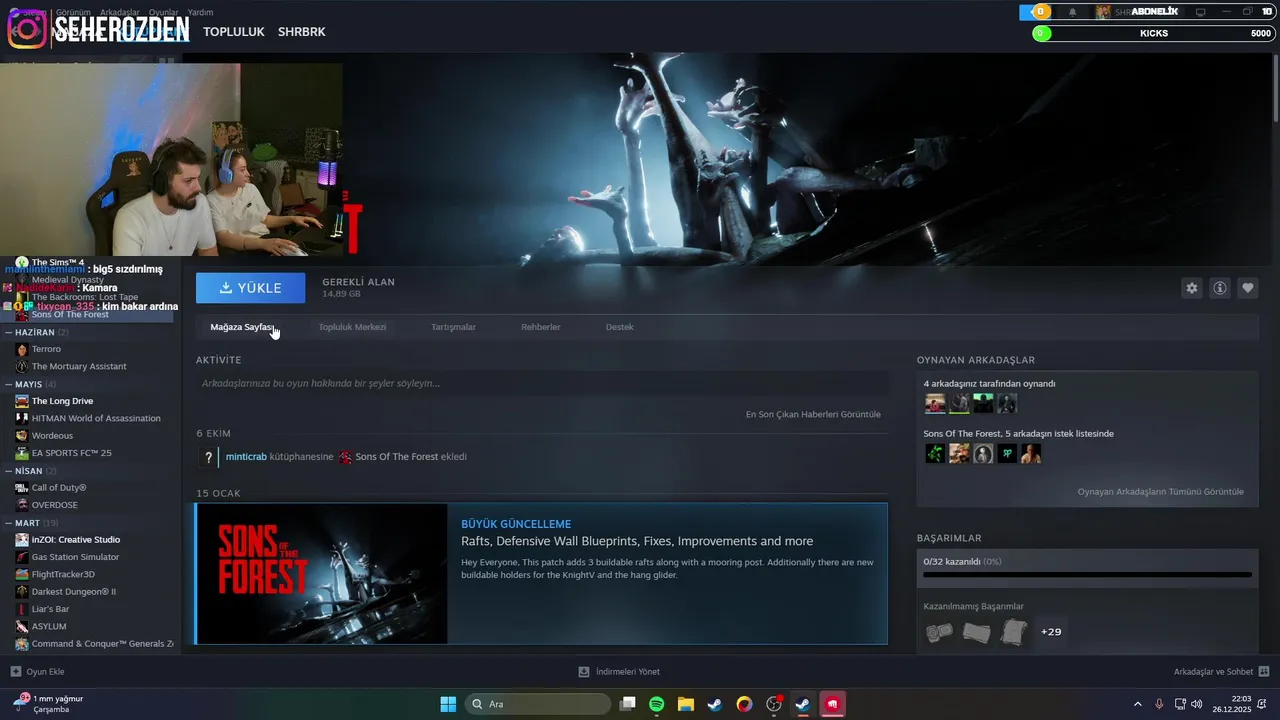Image resolution: width=1280 pixels, height=720 pixels.
Task: Click the Terroro game icon in the library
Action: 22,349
